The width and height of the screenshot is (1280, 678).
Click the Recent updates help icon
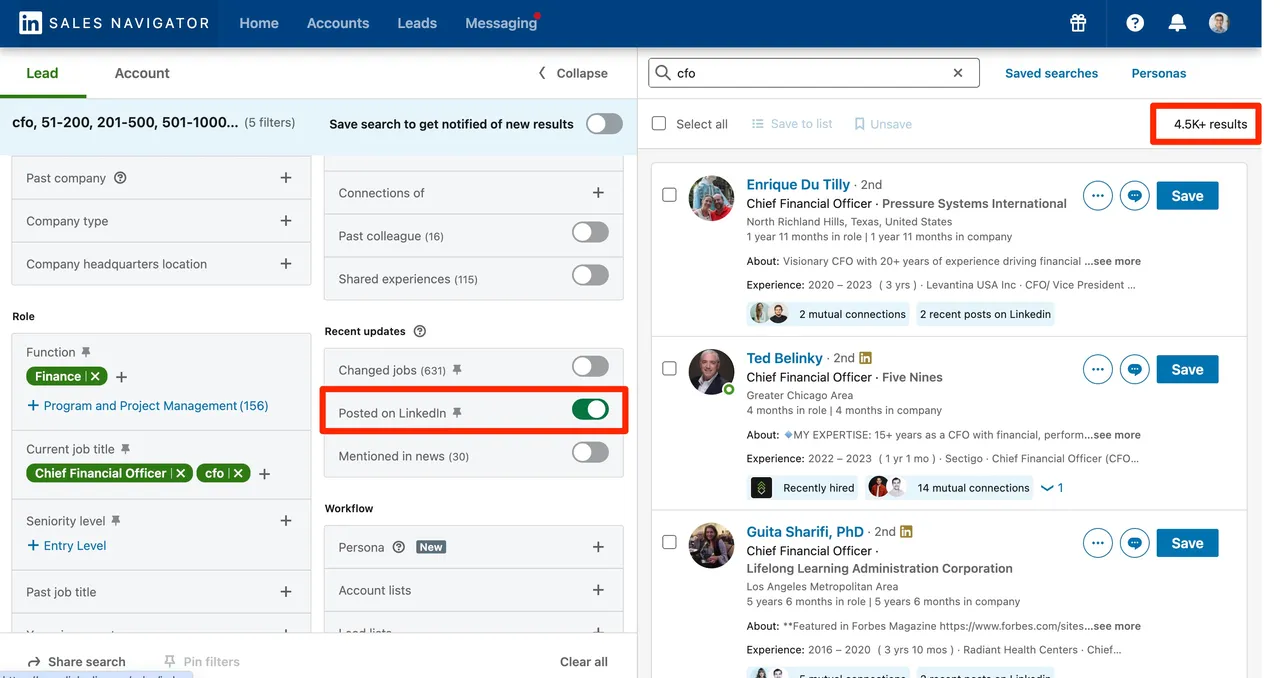tap(419, 331)
